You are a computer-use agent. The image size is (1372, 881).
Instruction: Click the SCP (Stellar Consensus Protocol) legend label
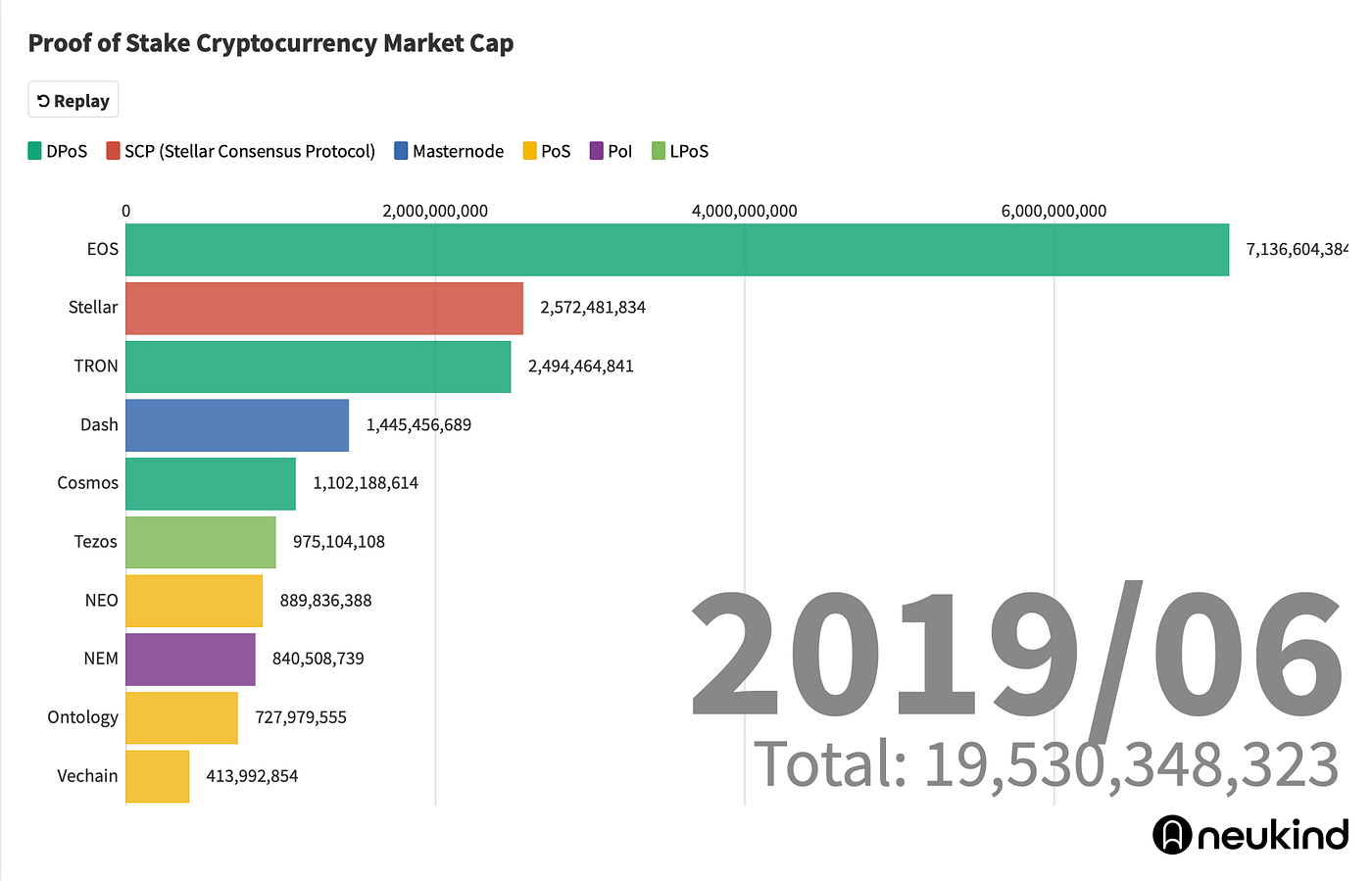tap(250, 151)
